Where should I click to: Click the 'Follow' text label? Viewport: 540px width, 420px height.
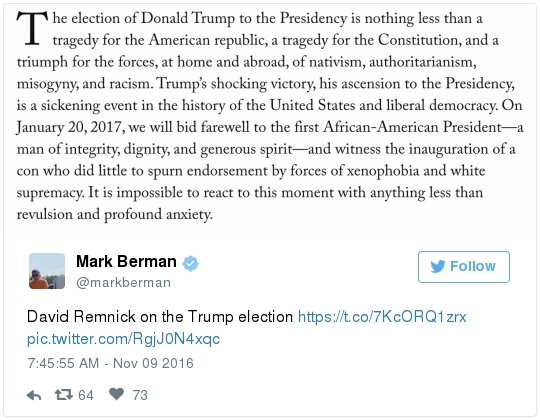tap(473, 266)
